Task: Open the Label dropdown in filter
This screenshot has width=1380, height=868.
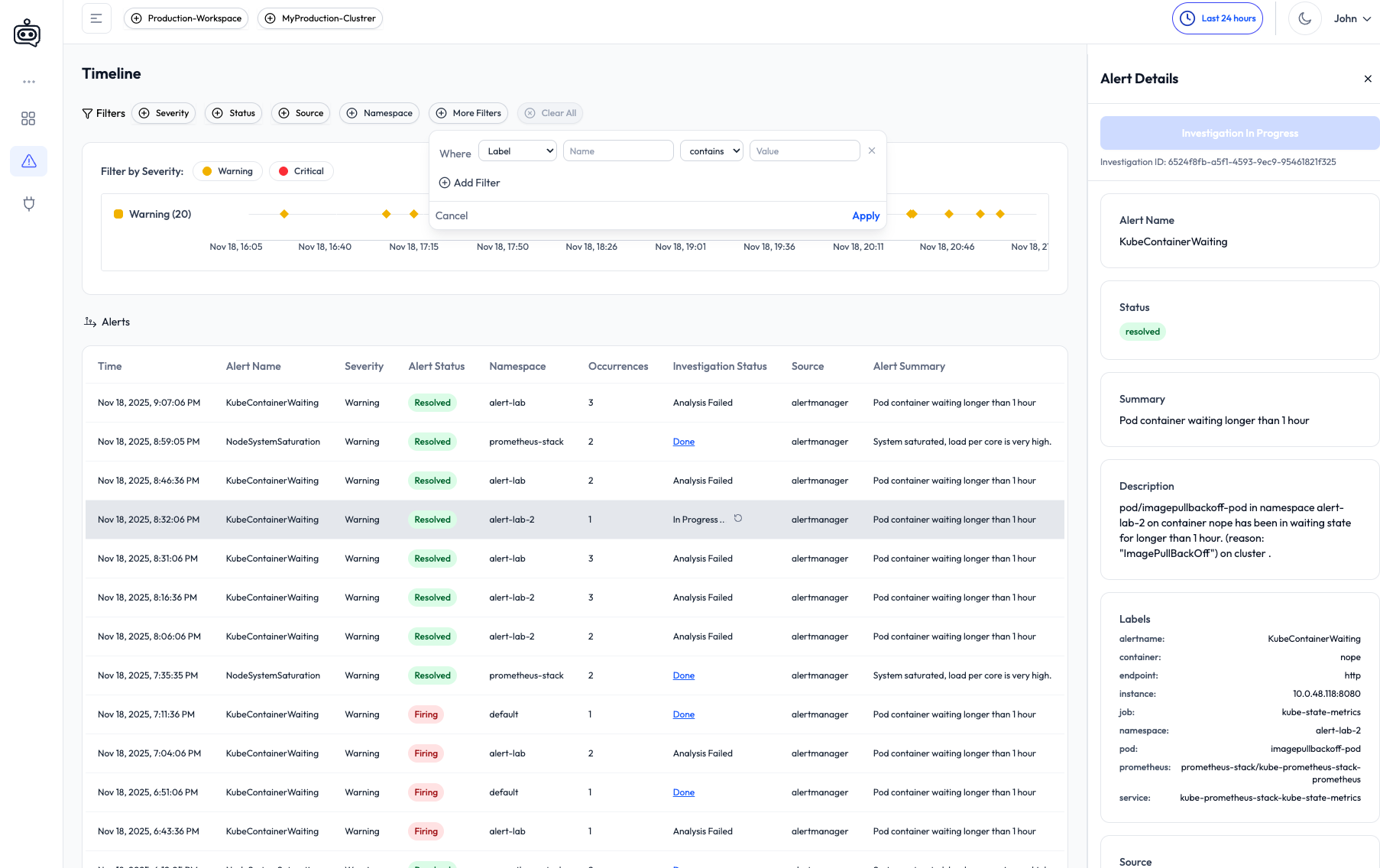Action: point(517,151)
